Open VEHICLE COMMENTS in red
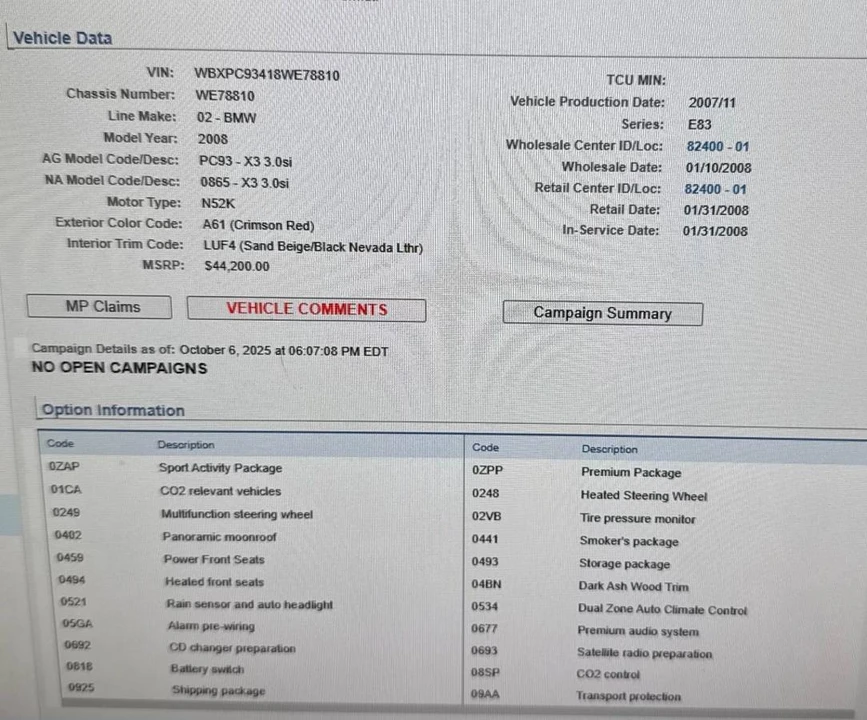867x720 pixels. (307, 309)
